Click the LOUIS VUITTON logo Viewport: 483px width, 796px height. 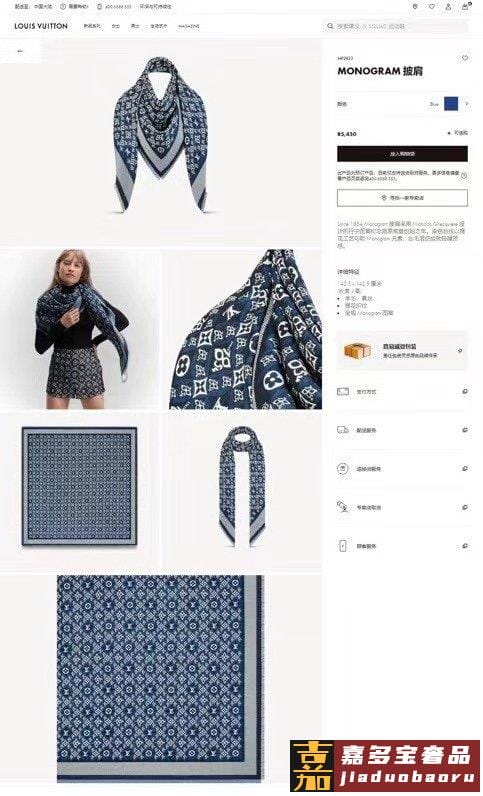tap(41, 26)
